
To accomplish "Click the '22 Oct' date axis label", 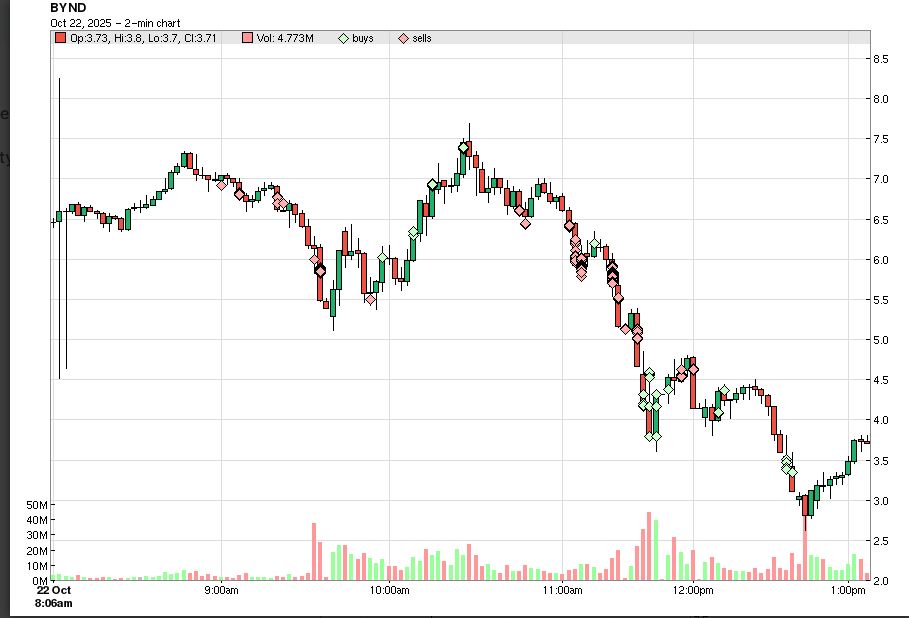I will (54, 590).
